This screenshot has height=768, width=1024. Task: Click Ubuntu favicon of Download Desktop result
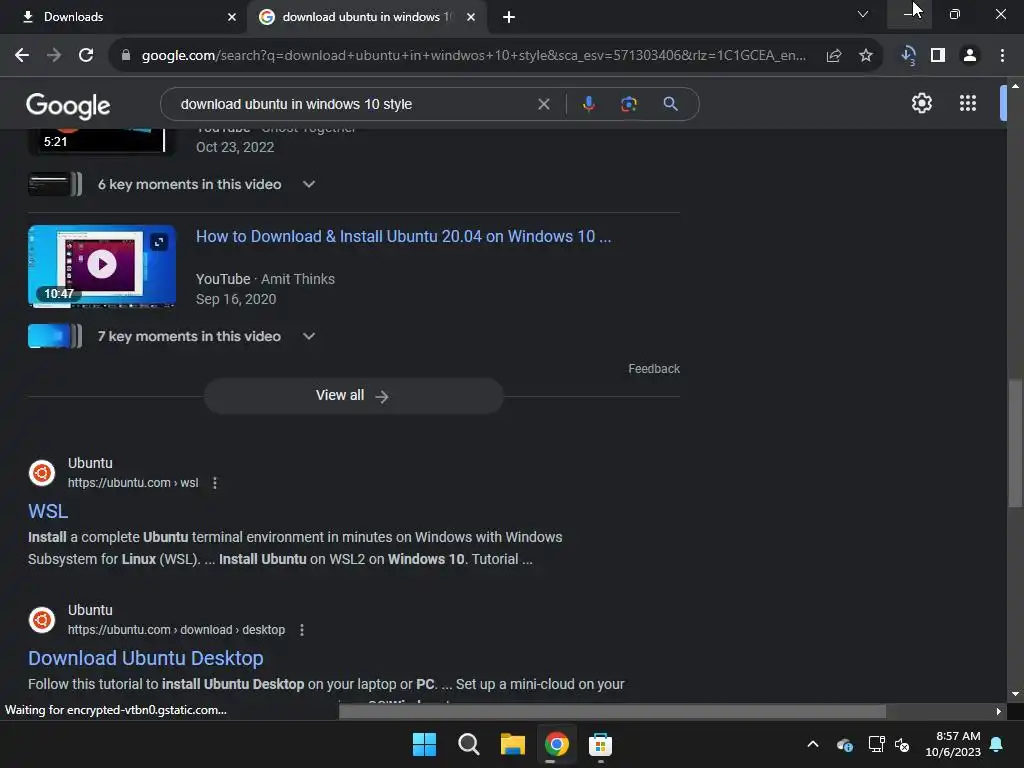pyautogui.click(x=42, y=620)
